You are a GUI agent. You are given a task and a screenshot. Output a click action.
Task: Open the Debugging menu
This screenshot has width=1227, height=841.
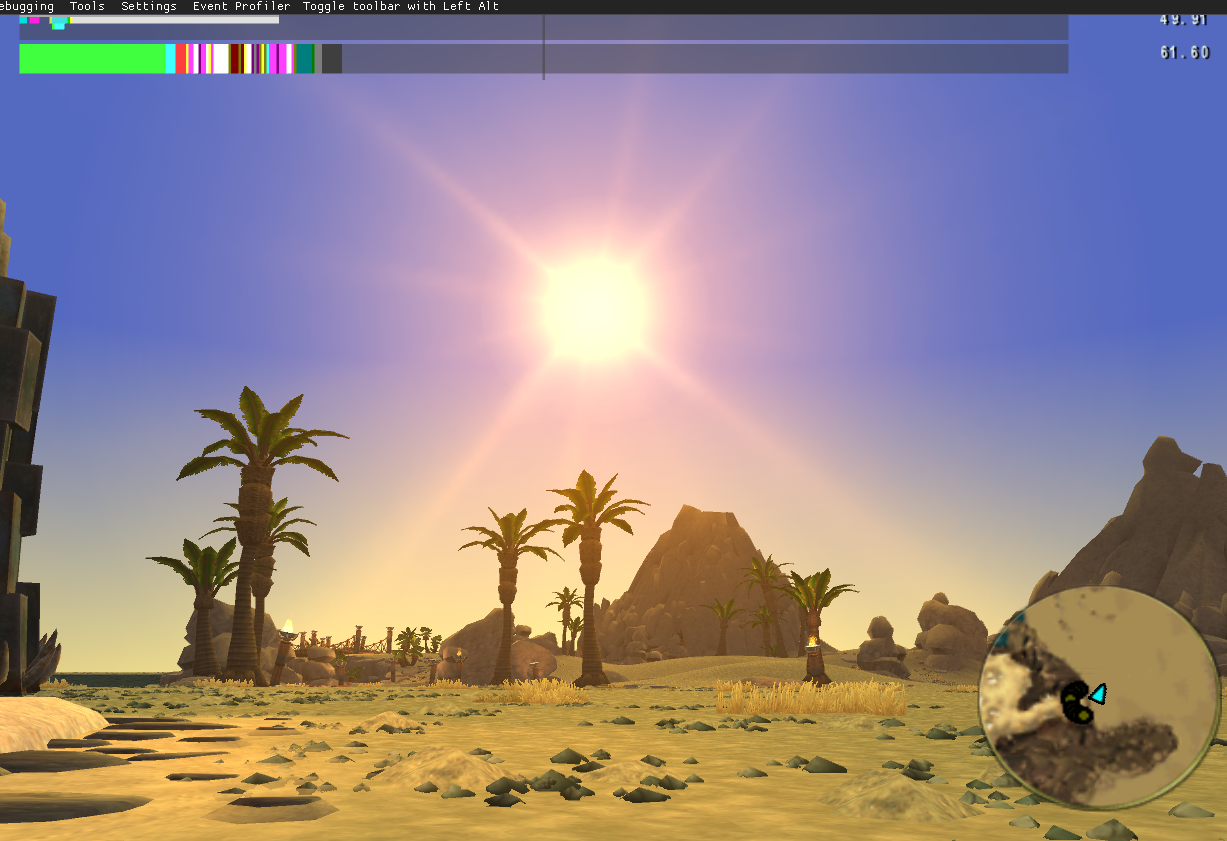tap(27, 6)
